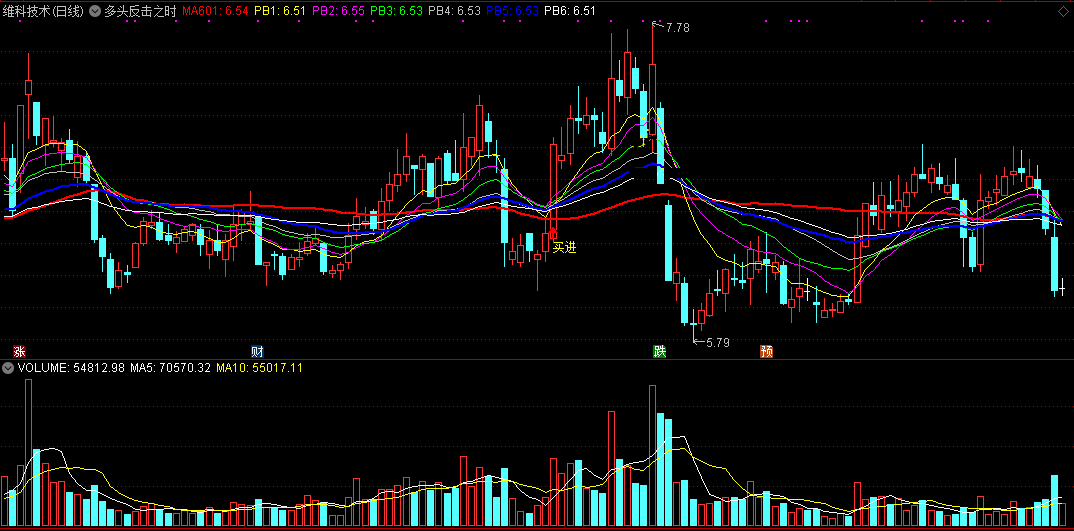Open the dropdown arrow beside 多头反击之时
Image resolution: width=1074 pixels, height=531 pixels.
click(95, 11)
